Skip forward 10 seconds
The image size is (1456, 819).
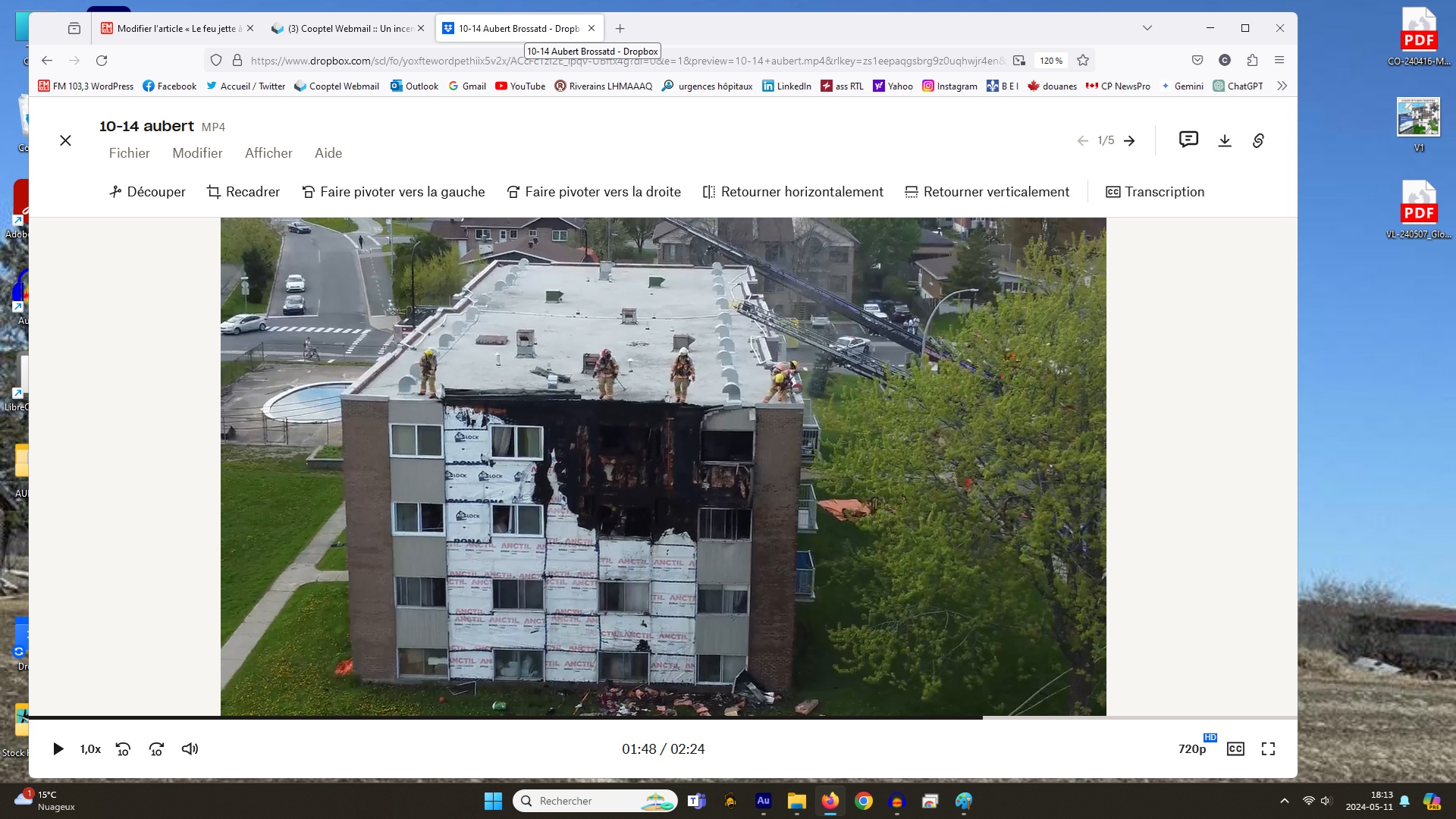156,749
